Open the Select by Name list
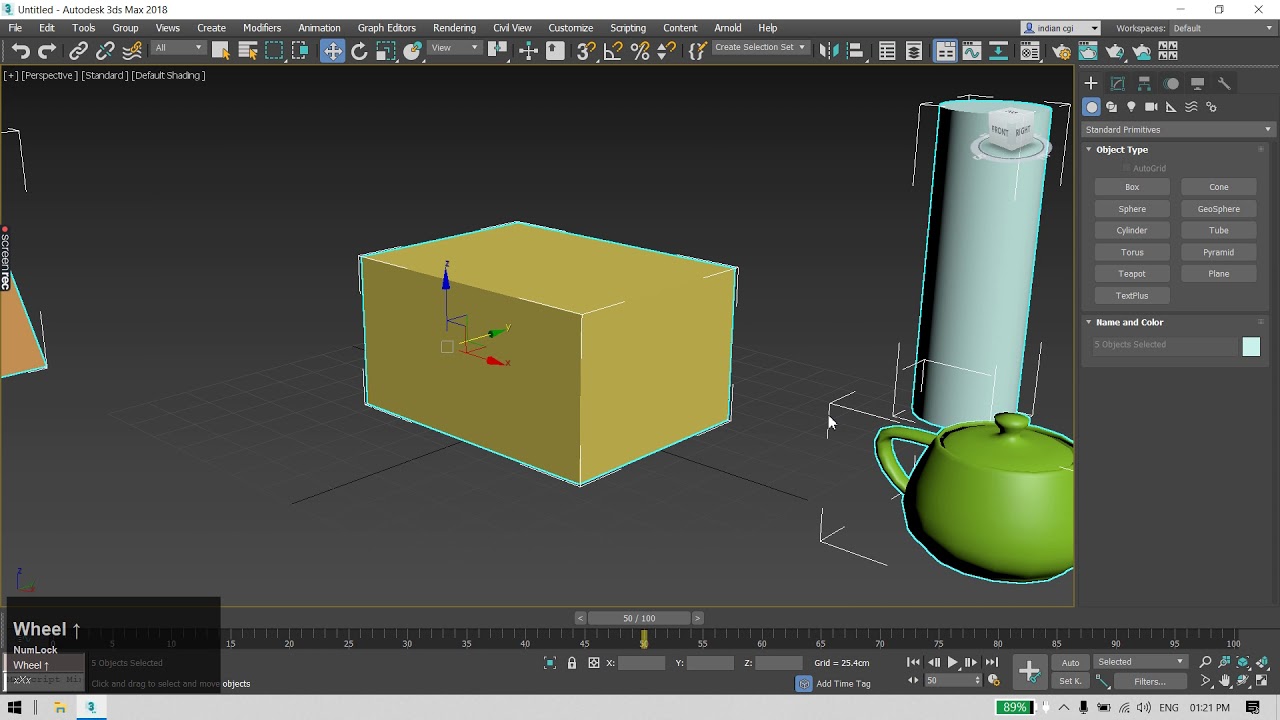Screen dimensions: 1280x720 [x=248, y=51]
